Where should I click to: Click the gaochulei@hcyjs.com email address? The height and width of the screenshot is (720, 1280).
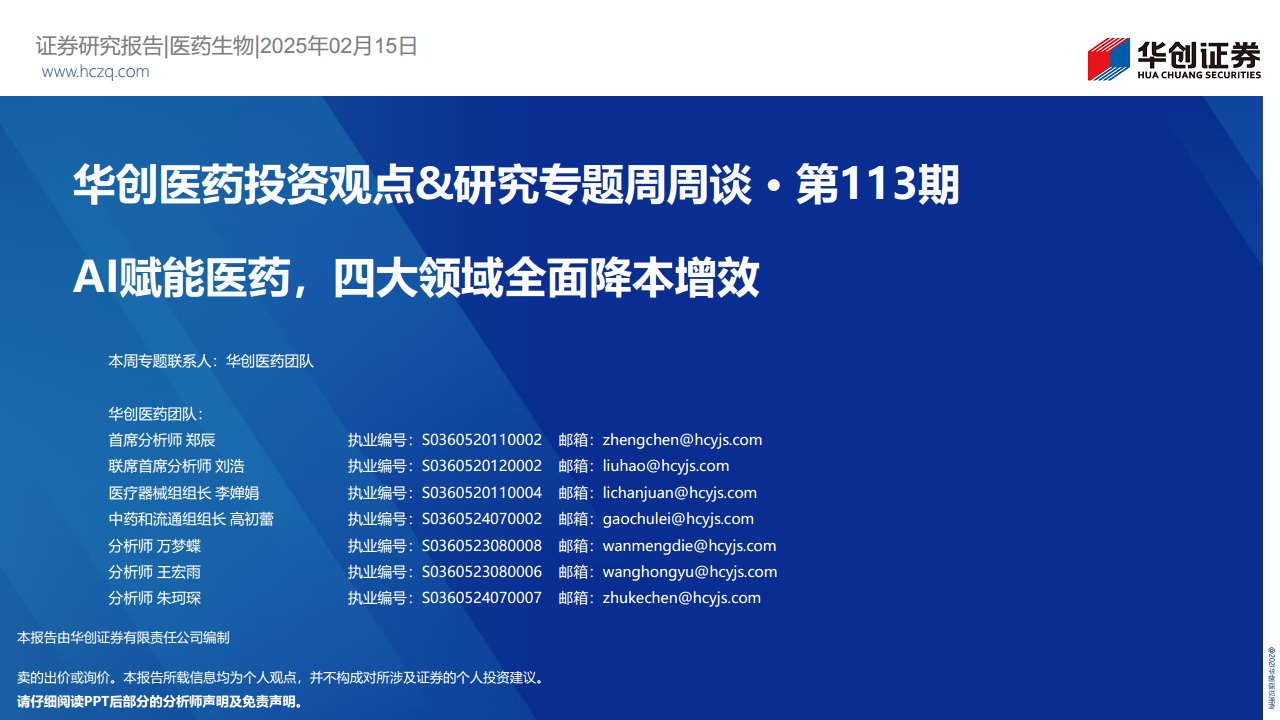point(678,519)
